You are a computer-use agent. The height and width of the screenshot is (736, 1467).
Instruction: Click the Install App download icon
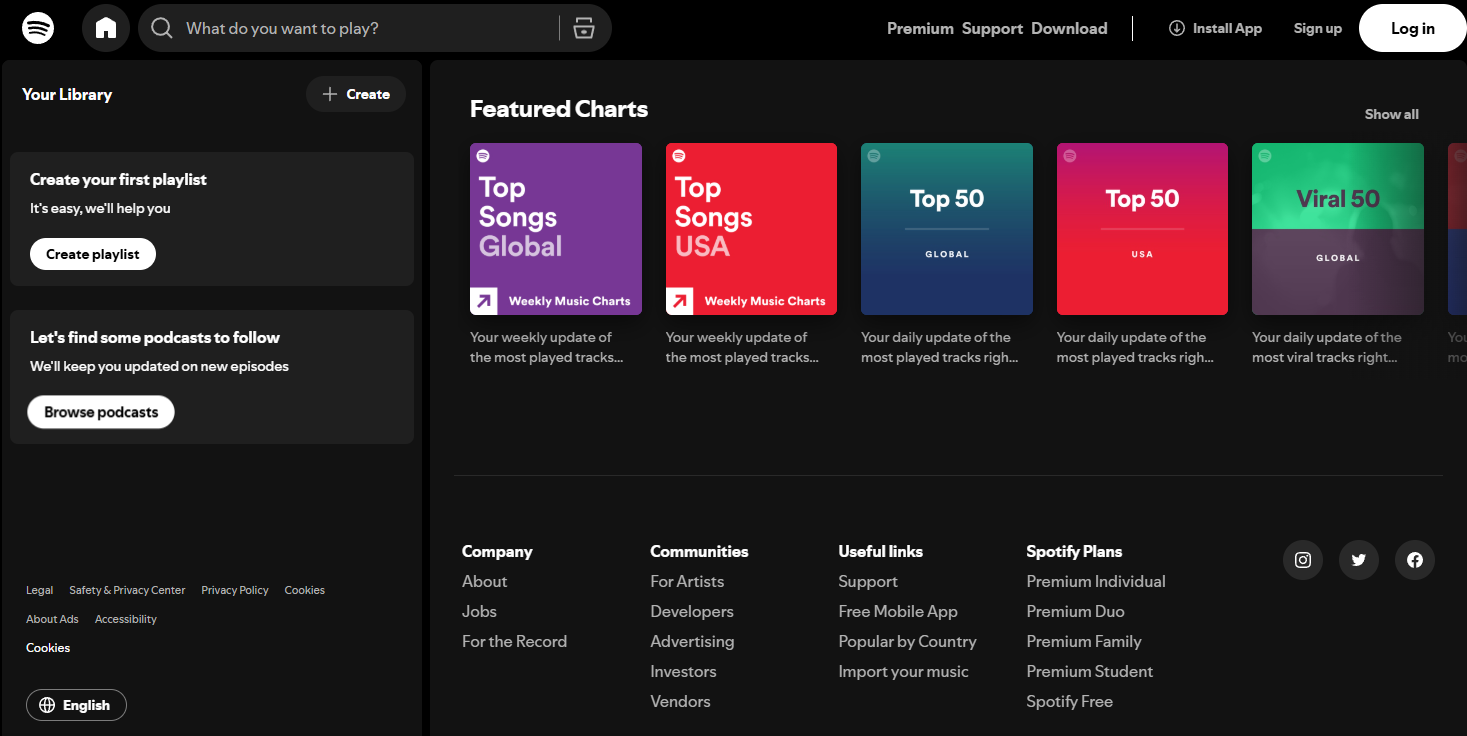[x=1177, y=28]
